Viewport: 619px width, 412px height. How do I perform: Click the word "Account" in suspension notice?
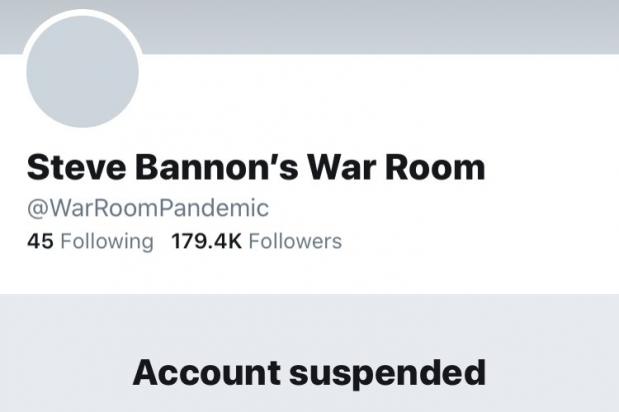point(206,373)
